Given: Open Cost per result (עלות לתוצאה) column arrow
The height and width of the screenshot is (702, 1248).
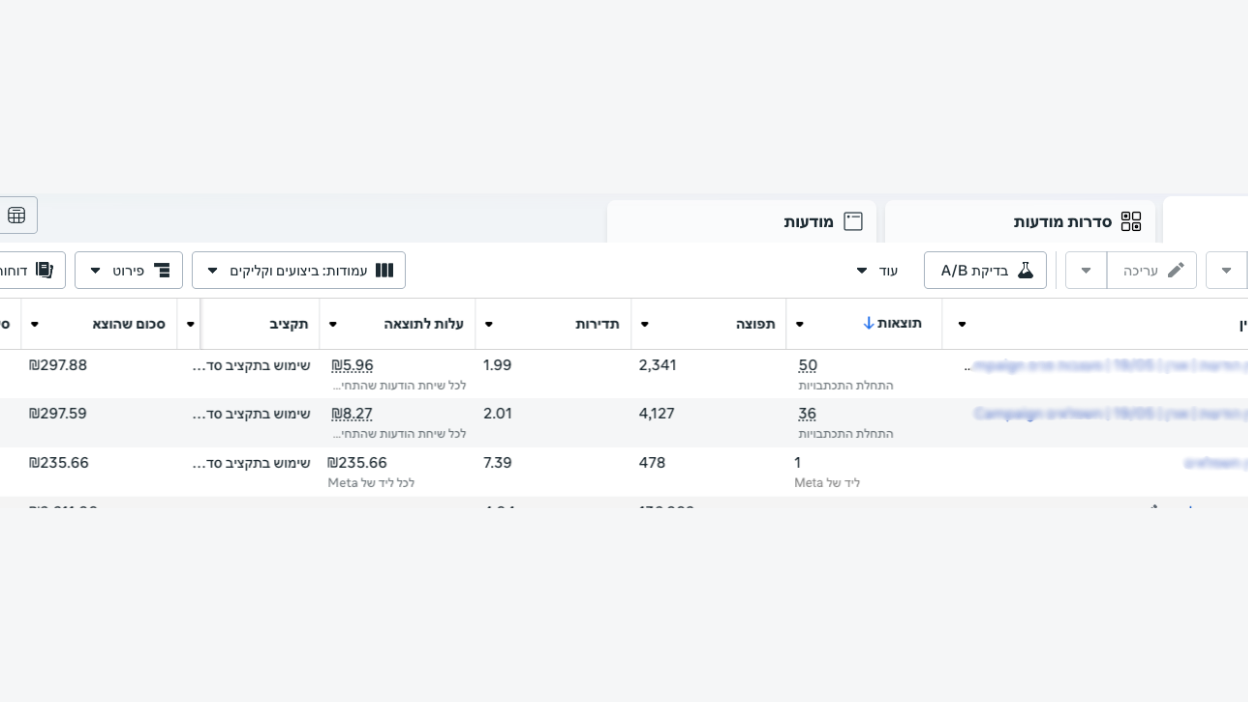Looking at the screenshot, I should (x=332, y=324).
